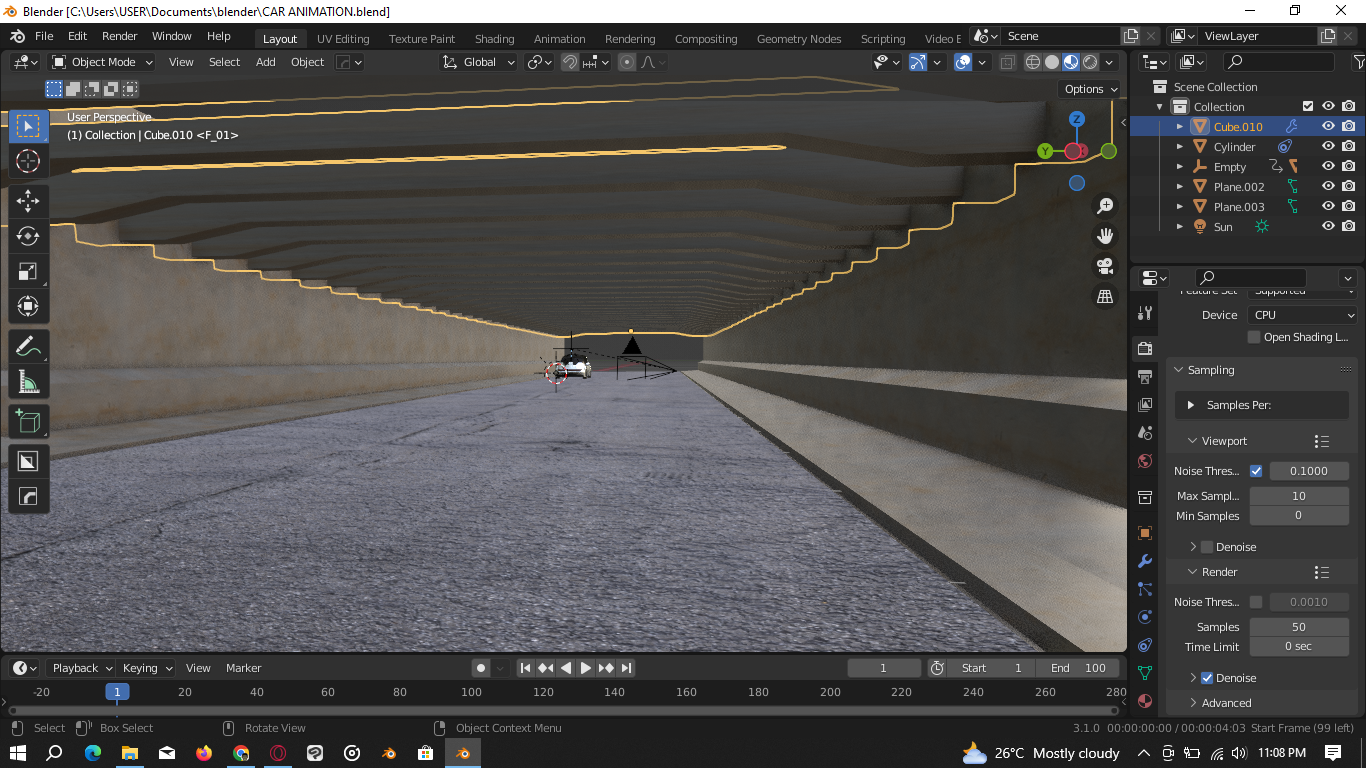Switch to wireframe viewport shading
Screen dimensions: 1366x768
pyautogui.click(x=1033, y=62)
